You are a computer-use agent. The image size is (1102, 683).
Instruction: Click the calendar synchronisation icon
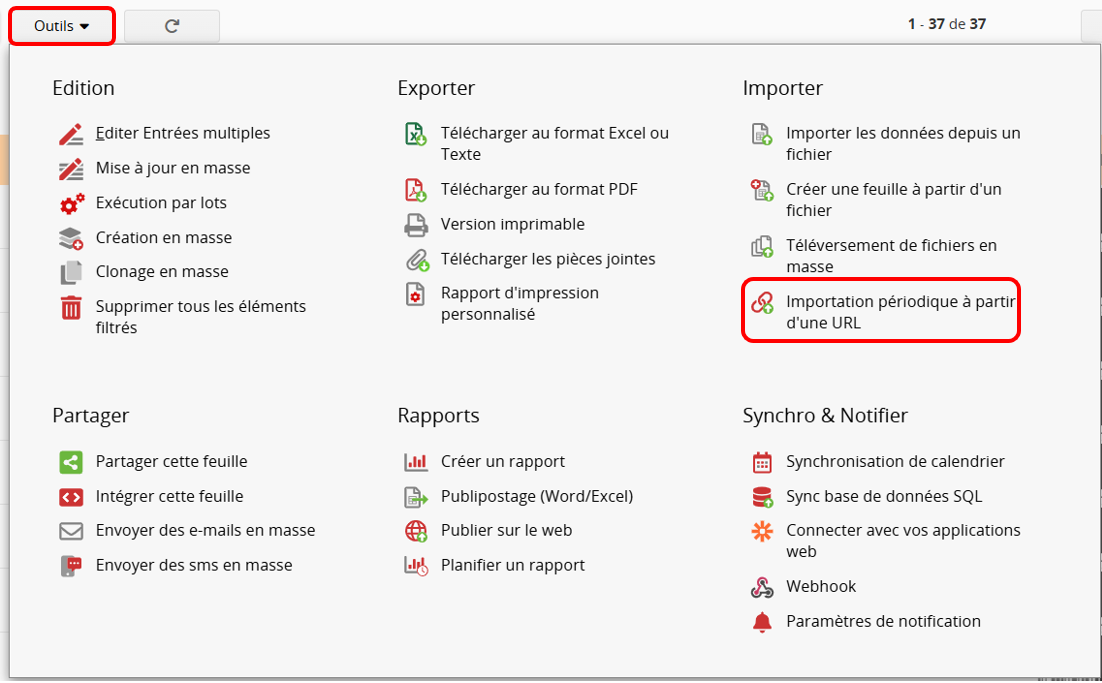pos(762,462)
